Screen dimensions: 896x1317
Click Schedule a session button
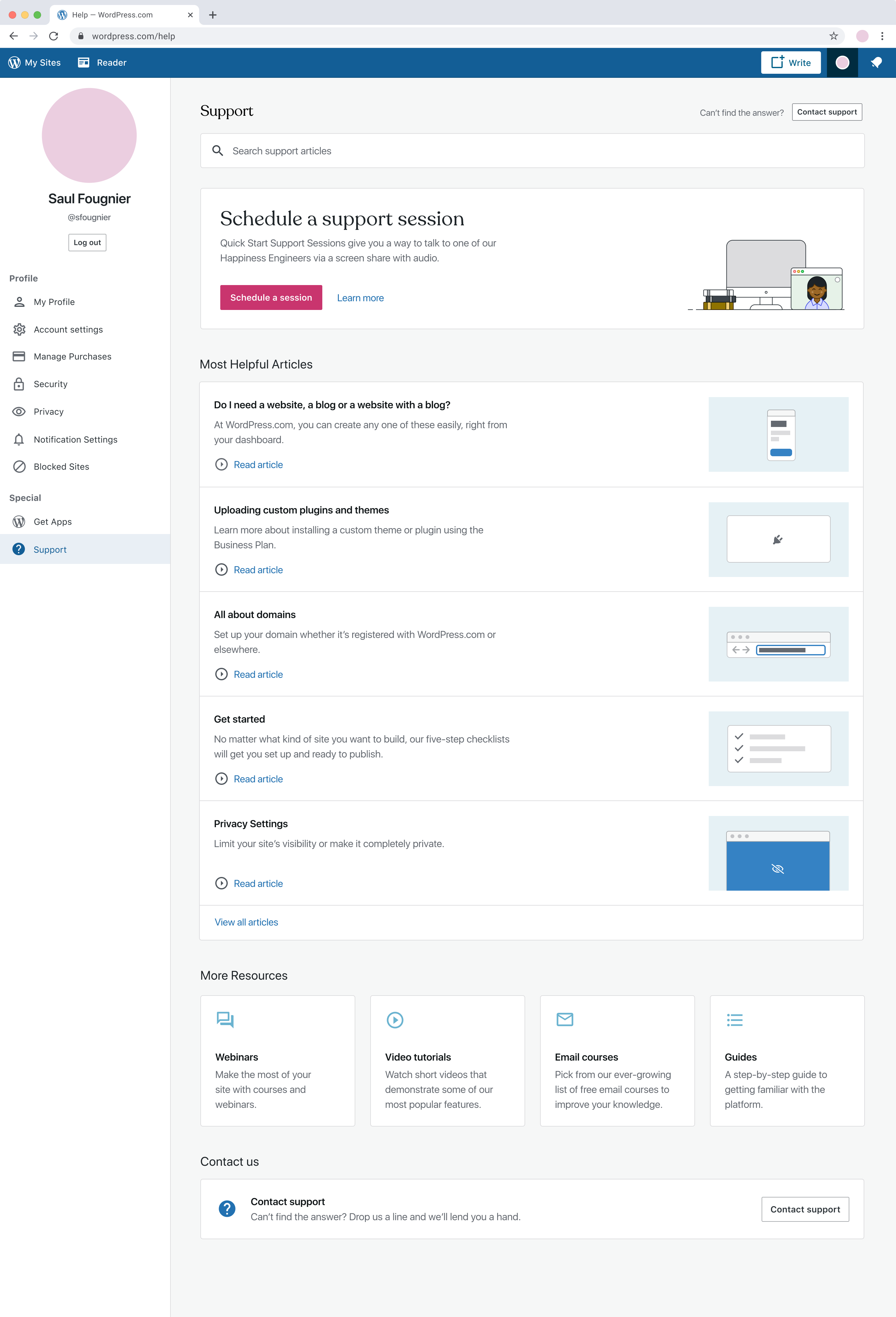click(271, 298)
